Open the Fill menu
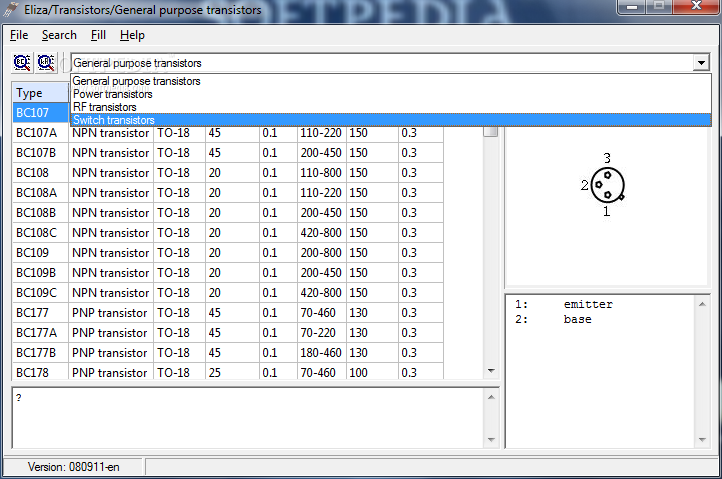722x479 pixels. pyautogui.click(x=98, y=35)
